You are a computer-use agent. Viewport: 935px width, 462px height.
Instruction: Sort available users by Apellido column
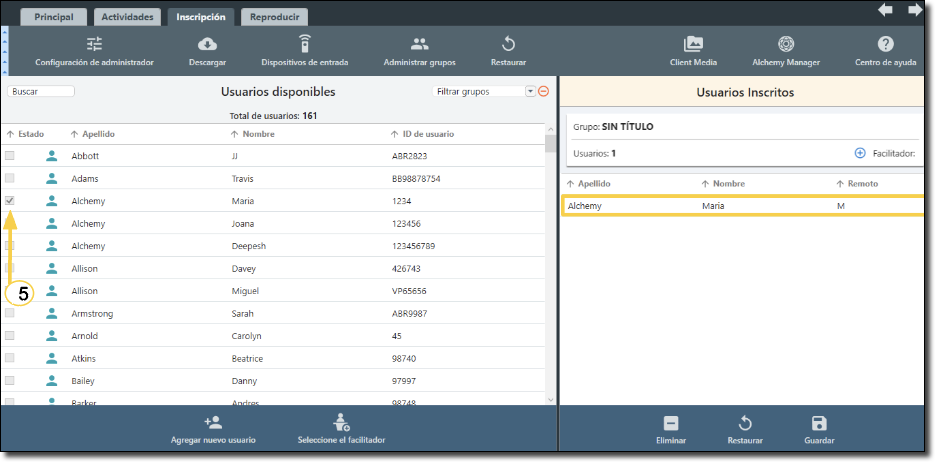93,134
